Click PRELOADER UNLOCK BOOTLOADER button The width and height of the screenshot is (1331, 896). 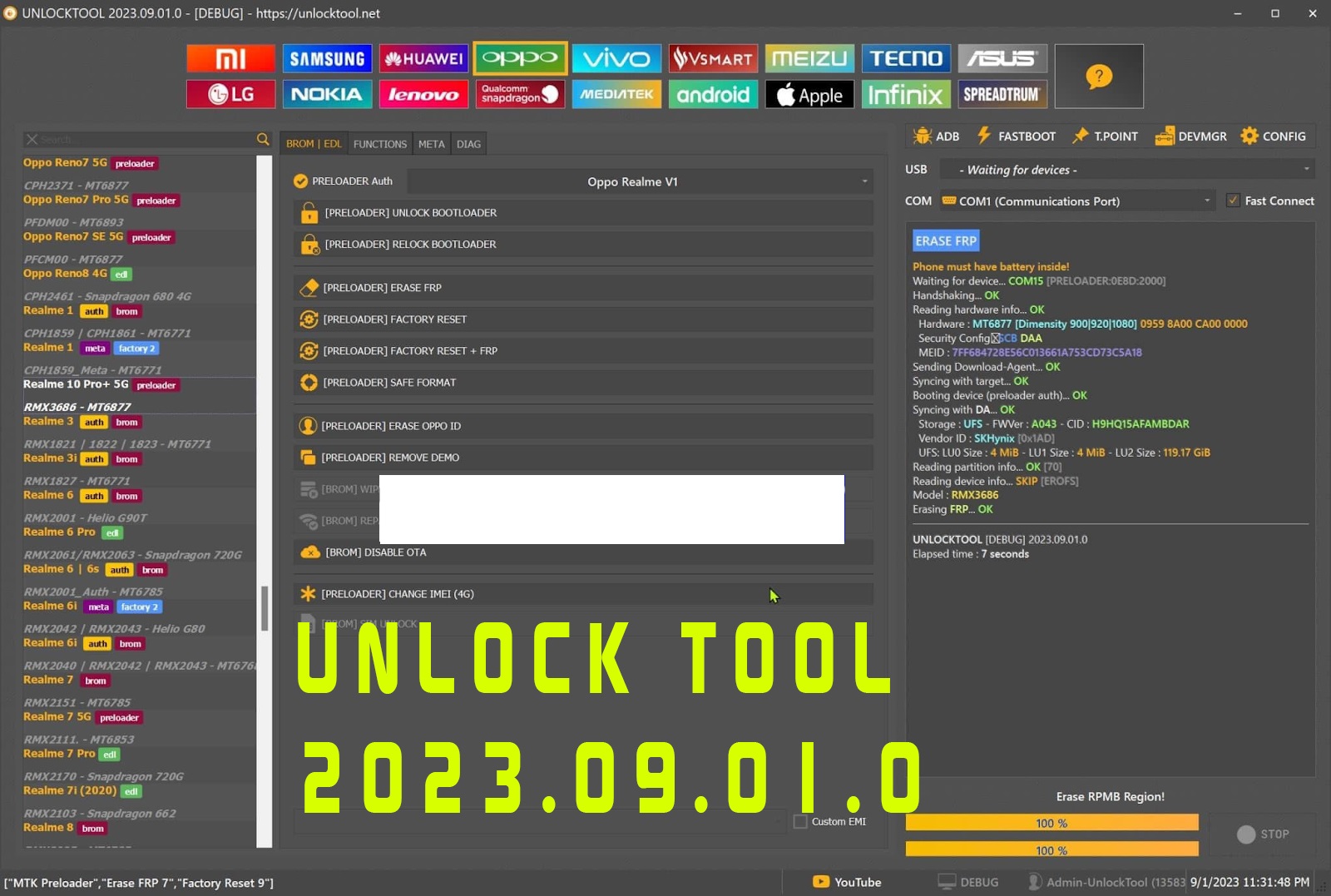[583, 213]
